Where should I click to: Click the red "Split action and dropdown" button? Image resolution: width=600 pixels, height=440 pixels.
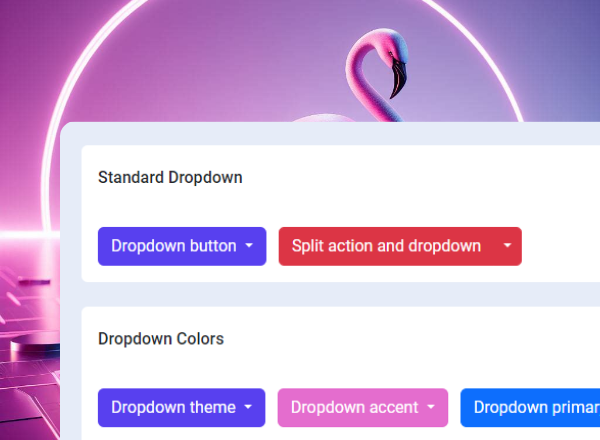click(386, 246)
